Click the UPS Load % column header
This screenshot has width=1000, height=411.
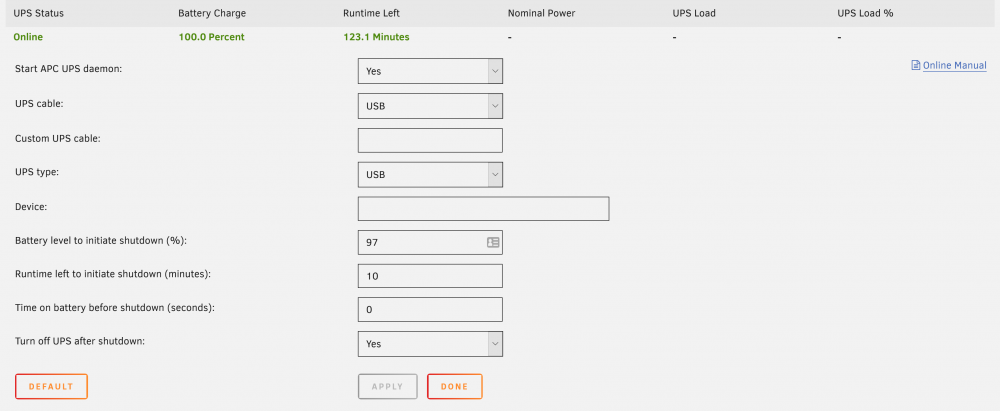[x=865, y=13]
